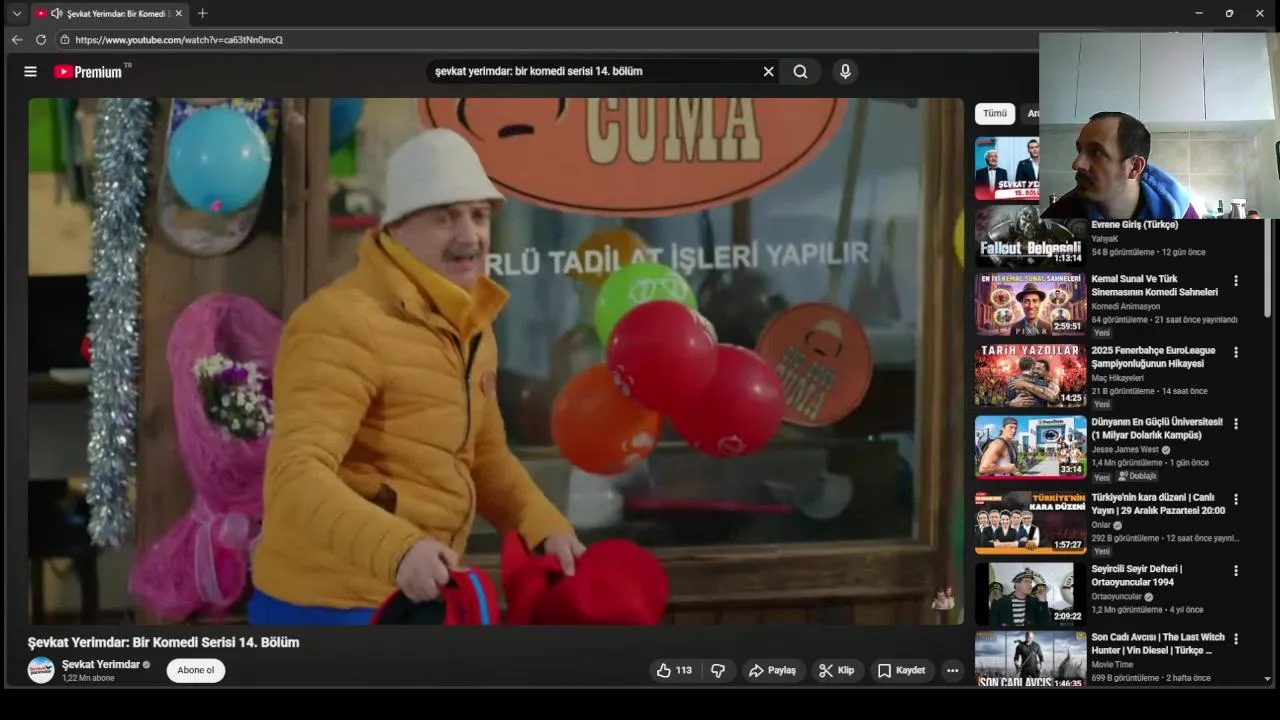Close the Şevkat Yerimdar browser tab
The image size is (1280, 720).
[x=179, y=13]
